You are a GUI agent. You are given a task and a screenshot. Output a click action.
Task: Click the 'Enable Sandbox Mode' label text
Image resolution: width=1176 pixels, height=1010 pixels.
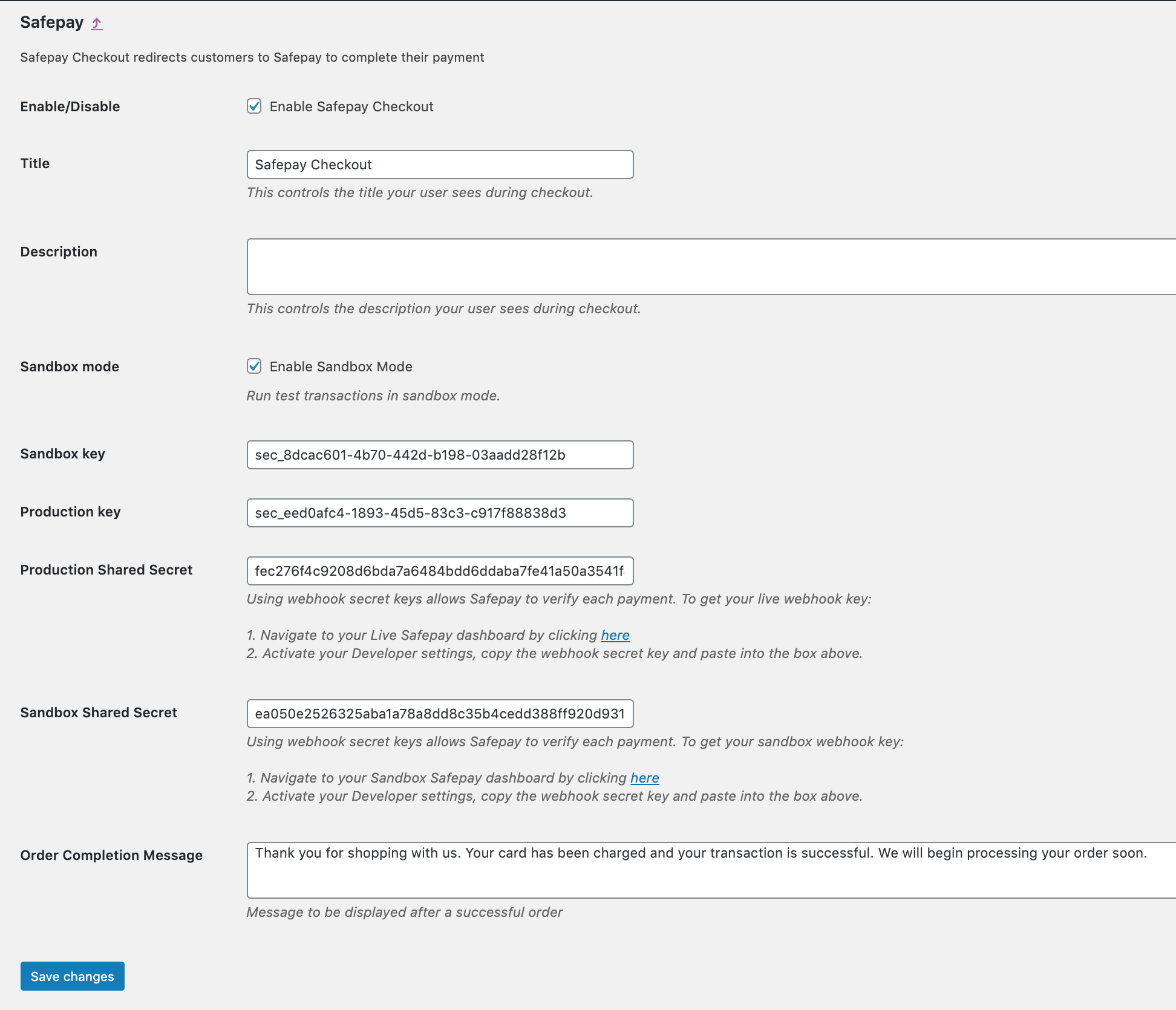coord(341,367)
